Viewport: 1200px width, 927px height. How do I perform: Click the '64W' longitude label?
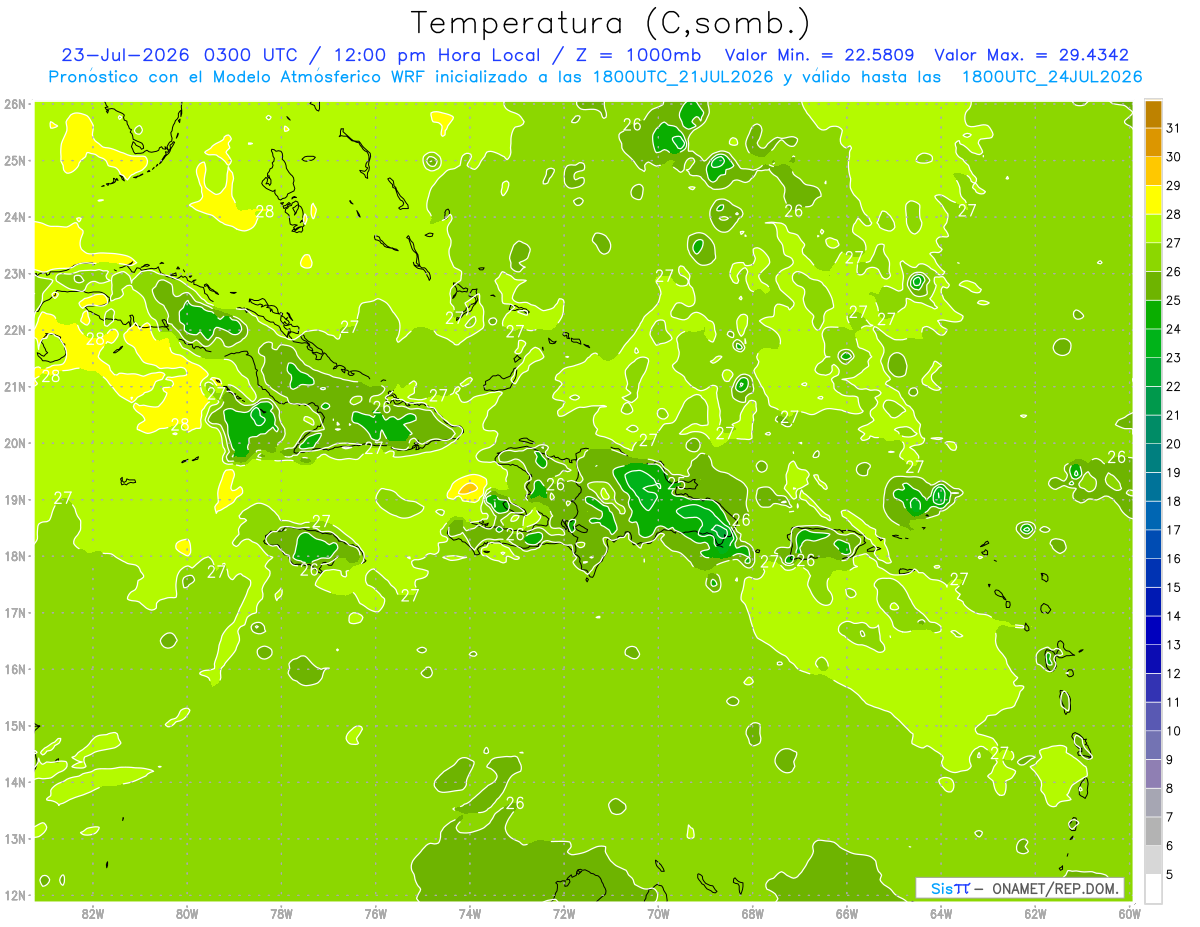[941, 913]
